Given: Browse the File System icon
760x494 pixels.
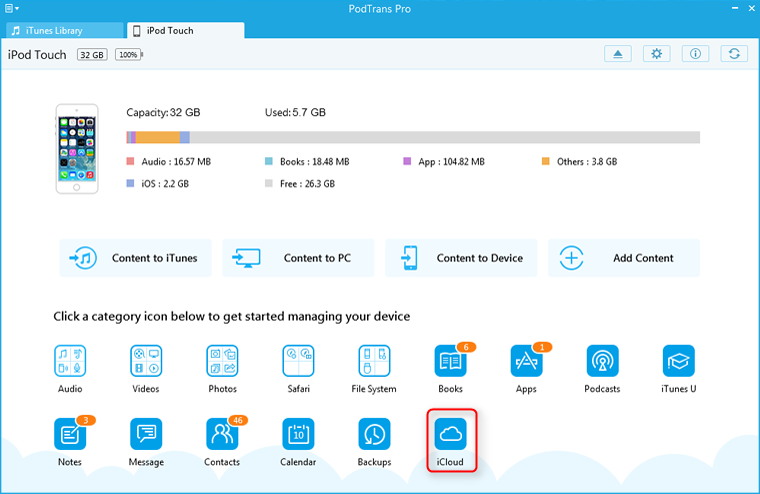Looking at the screenshot, I should point(375,361).
